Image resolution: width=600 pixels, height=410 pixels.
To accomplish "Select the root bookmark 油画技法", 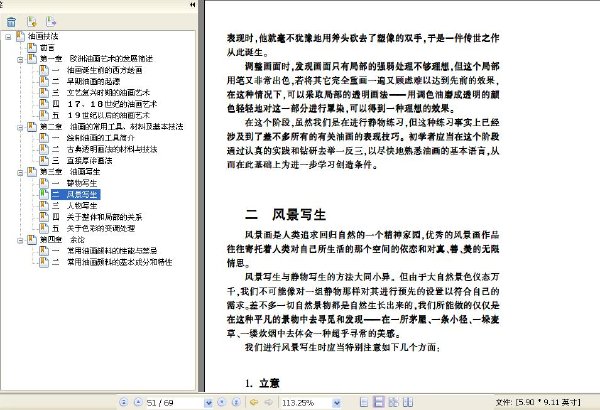I will pyautogui.click(x=43, y=36).
